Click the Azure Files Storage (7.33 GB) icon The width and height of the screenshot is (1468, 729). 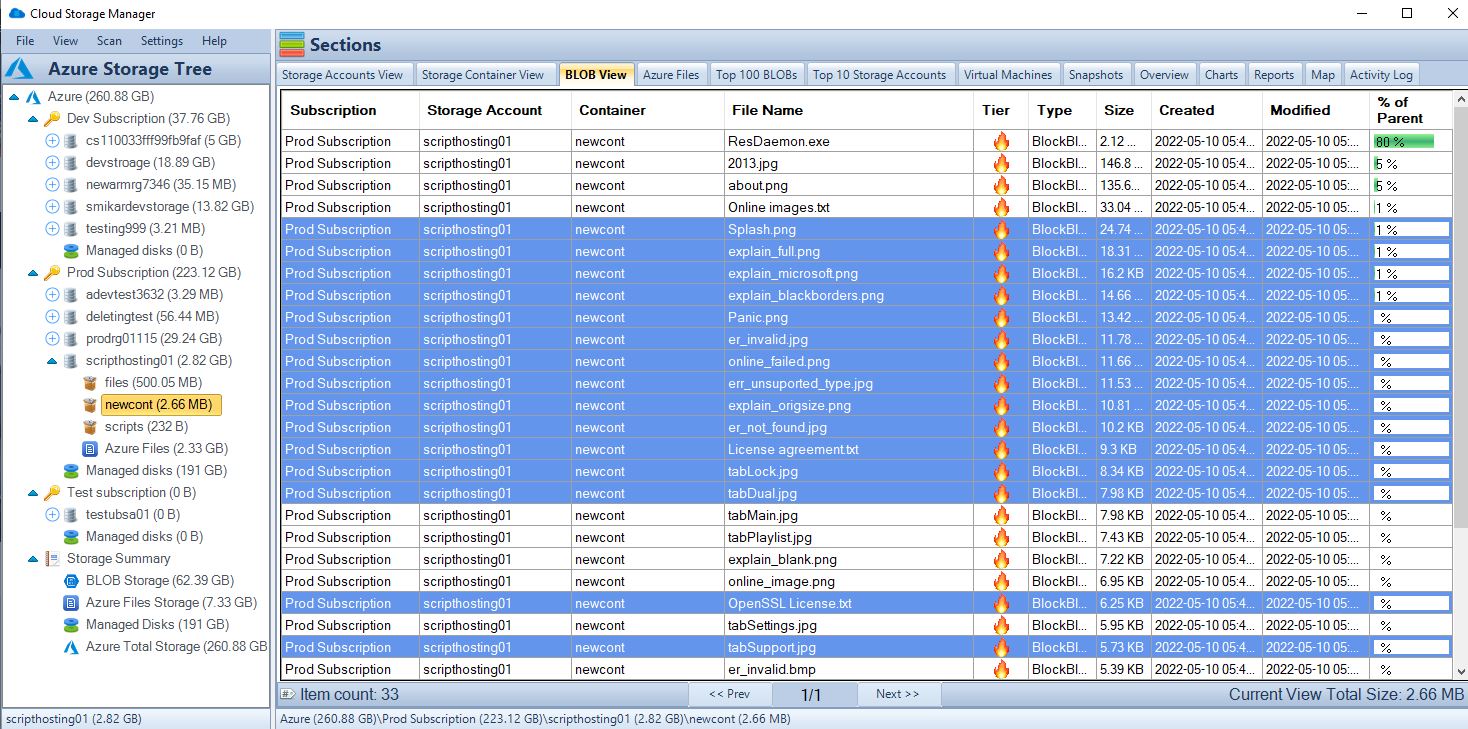(x=71, y=602)
